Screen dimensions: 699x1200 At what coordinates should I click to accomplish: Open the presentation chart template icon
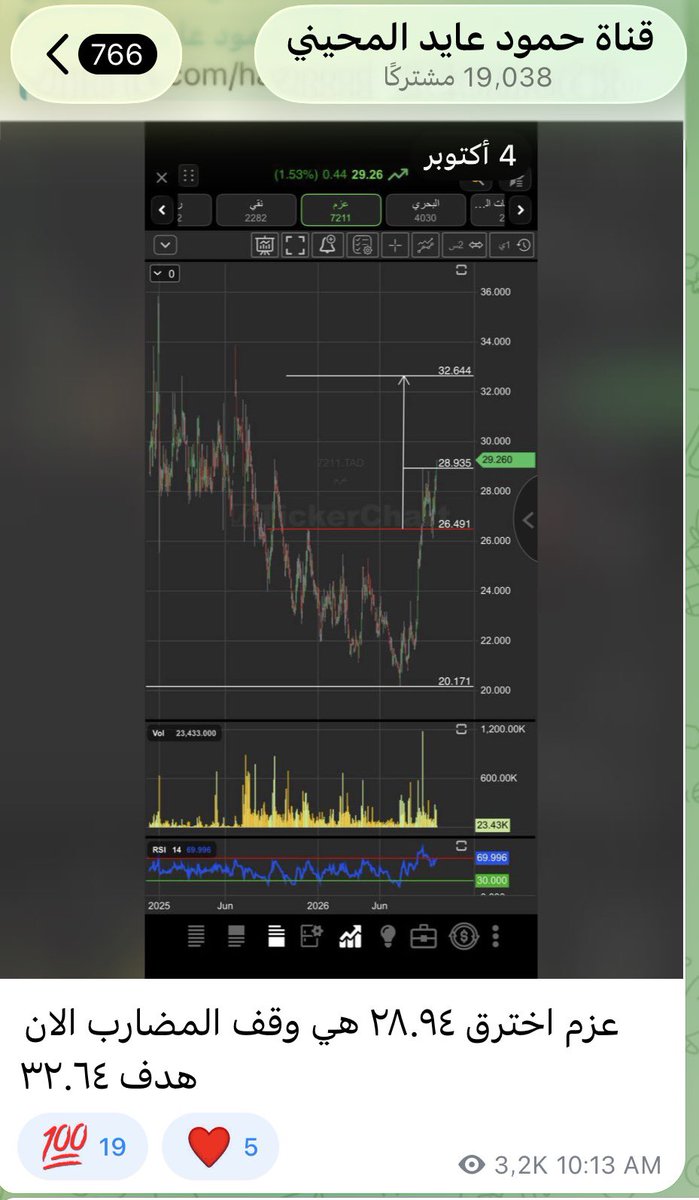265,245
